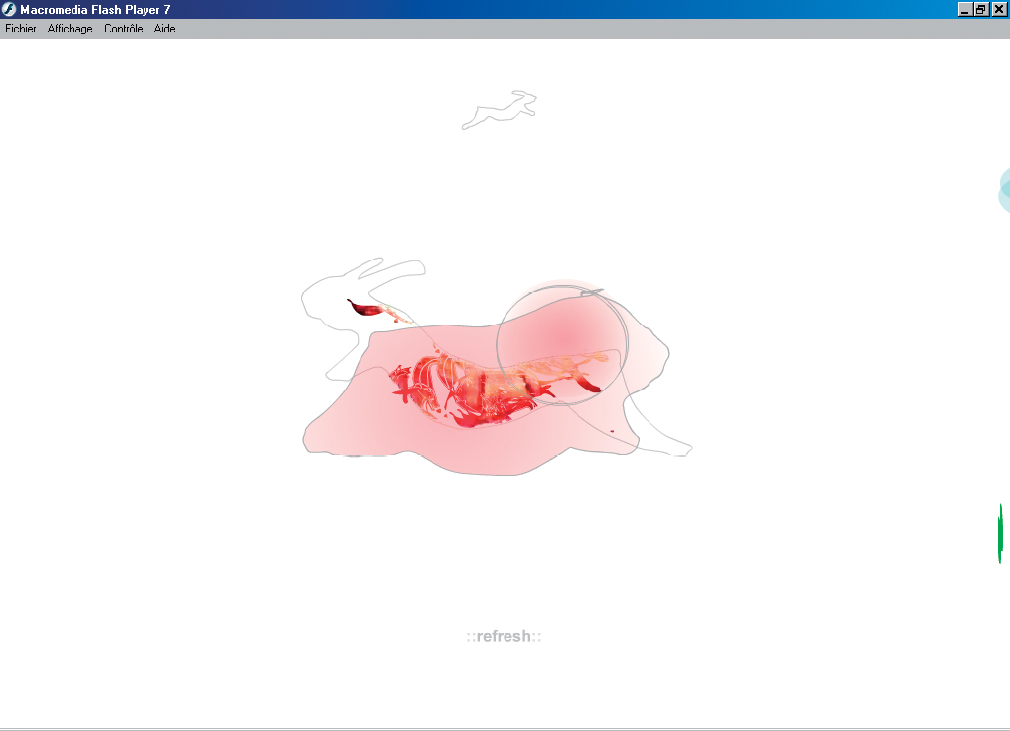The height and width of the screenshot is (731, 1010).
Task: Minimize the Flash Player window
Action: [964, 9]
